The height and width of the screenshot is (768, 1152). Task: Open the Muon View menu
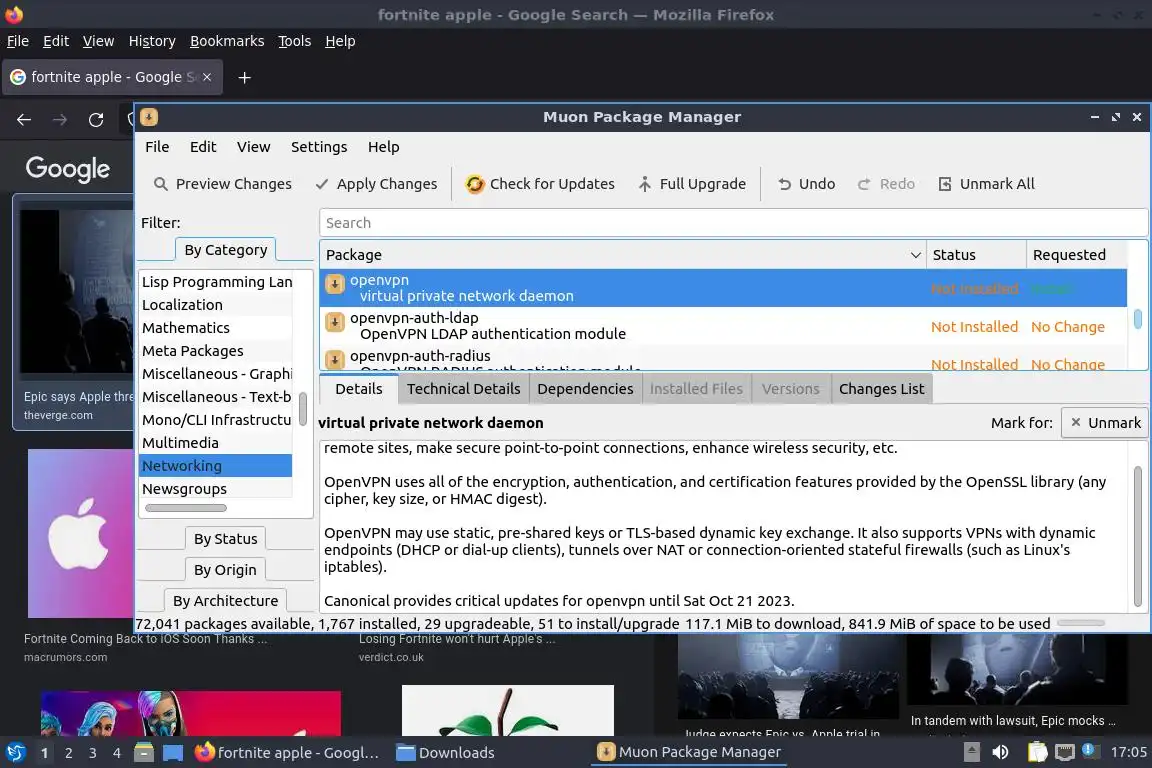click(253, 147)
